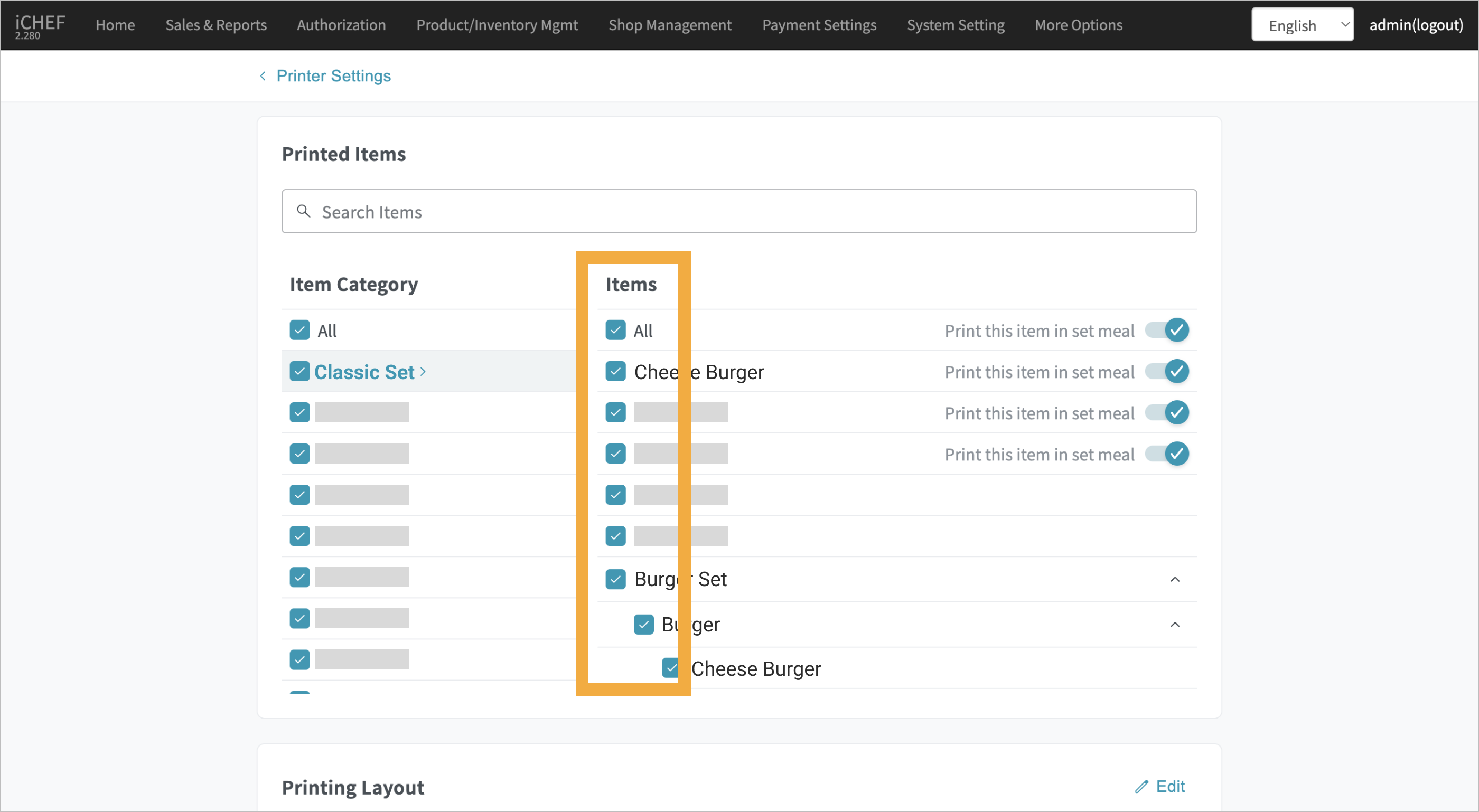
Task: Open the Product/Inventory Mgmt menu
Action: pos(497,25)
